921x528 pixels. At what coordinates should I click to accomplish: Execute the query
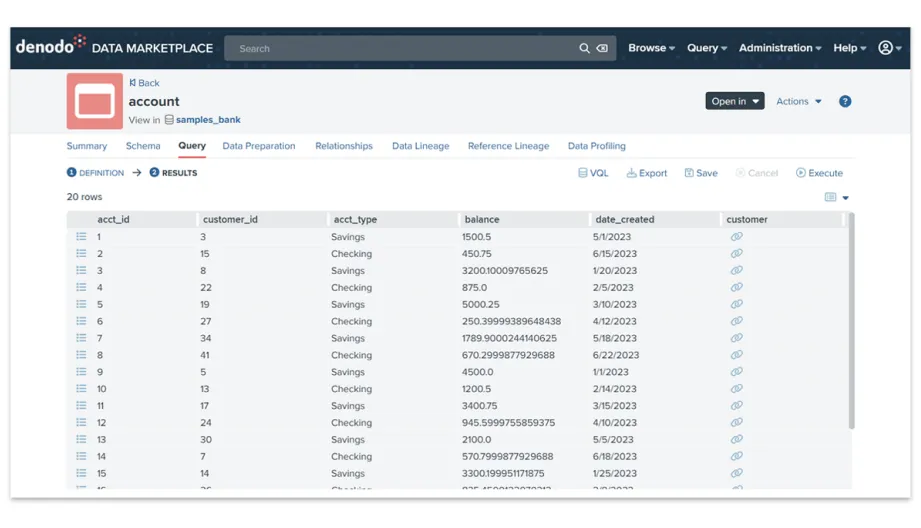pyautogui.click(x=819, y=173)
